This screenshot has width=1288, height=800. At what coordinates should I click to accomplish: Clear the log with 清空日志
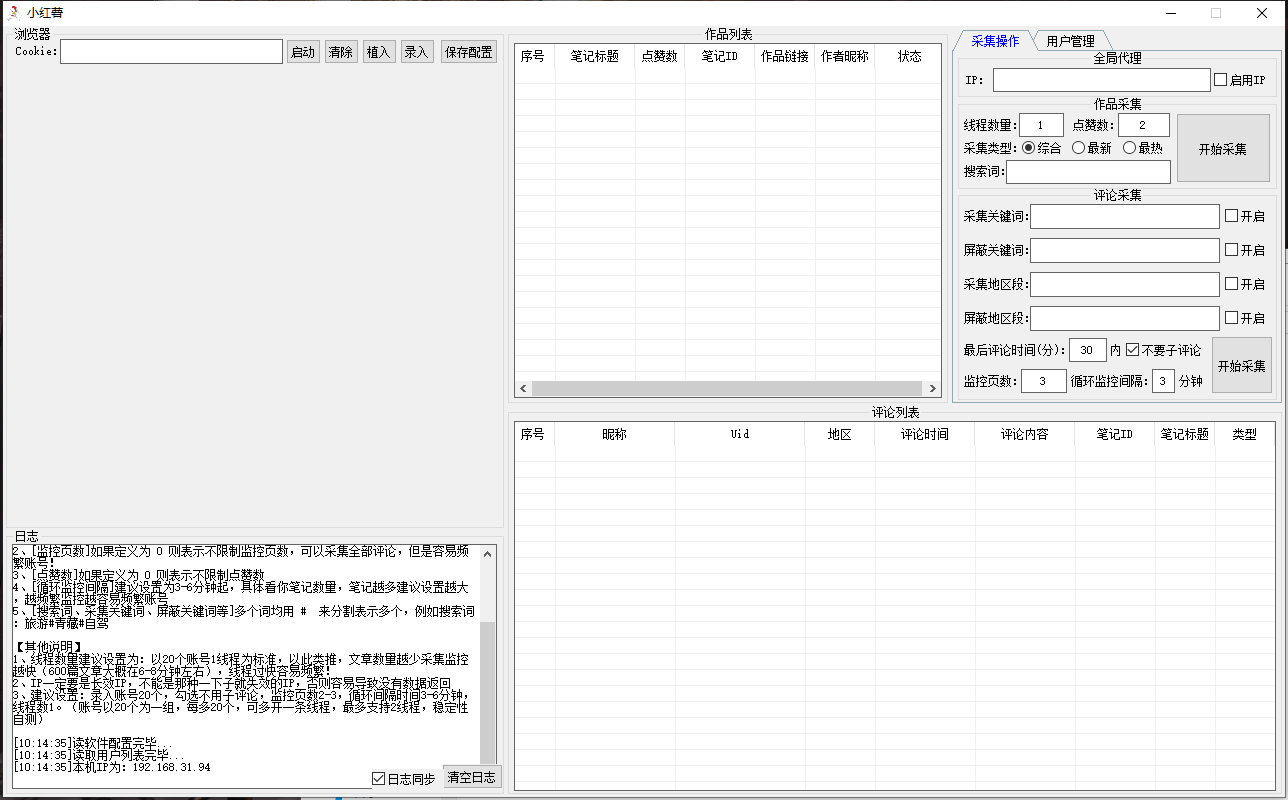pyautogui.click(x=471, y=777)
